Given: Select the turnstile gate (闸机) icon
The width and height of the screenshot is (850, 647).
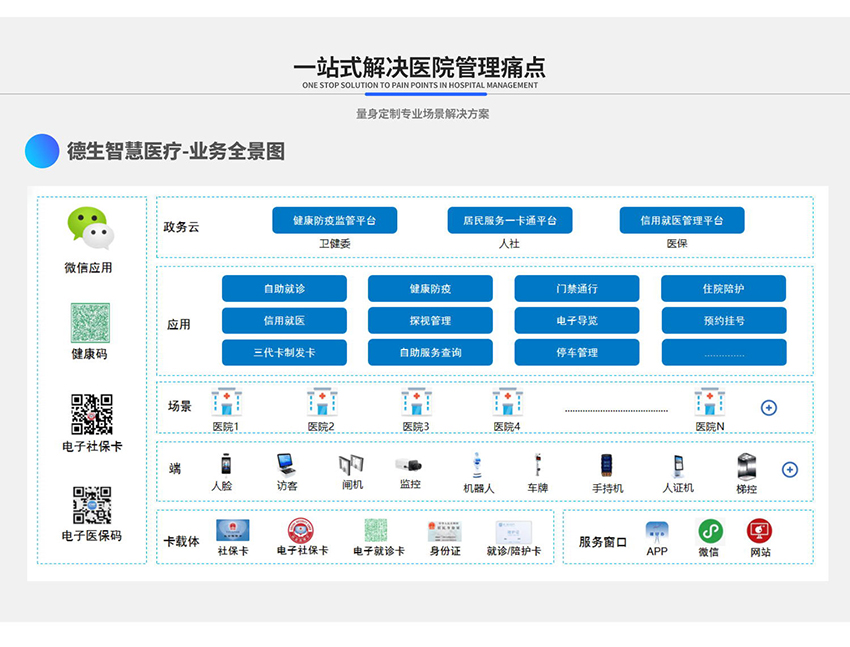Looking at the screenshot, I should (352, 465).
